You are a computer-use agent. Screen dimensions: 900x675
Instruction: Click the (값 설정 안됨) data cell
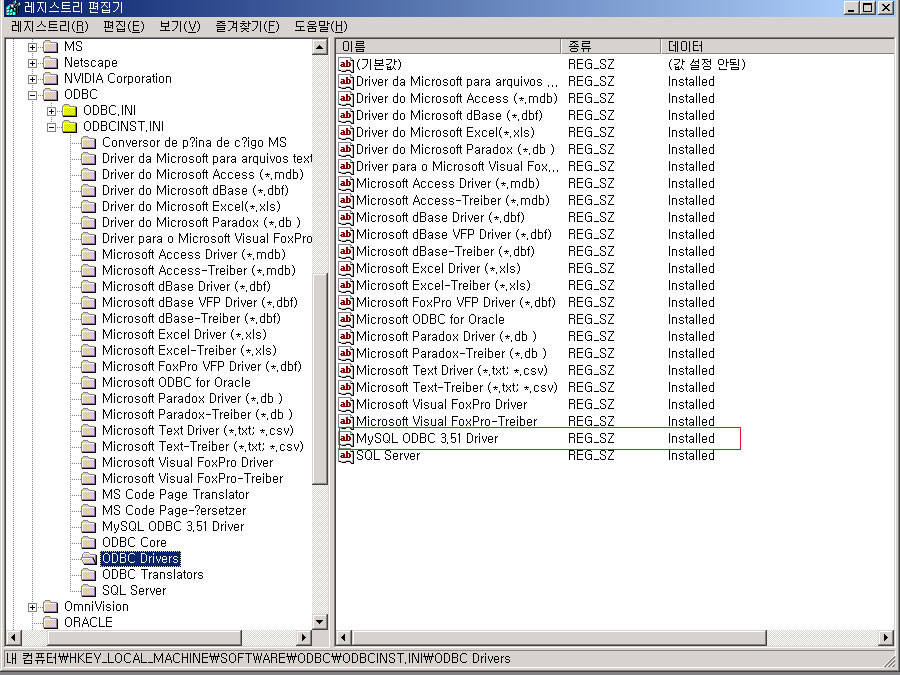click(707, 64)
